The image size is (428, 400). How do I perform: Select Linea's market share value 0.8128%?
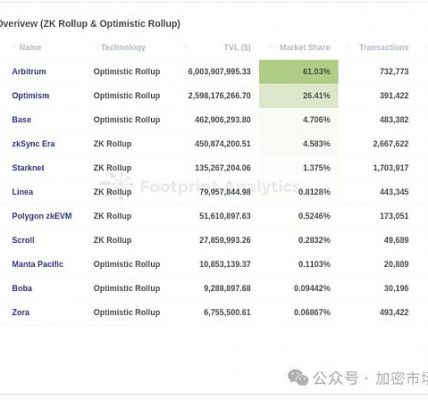[x=314, y=192]
